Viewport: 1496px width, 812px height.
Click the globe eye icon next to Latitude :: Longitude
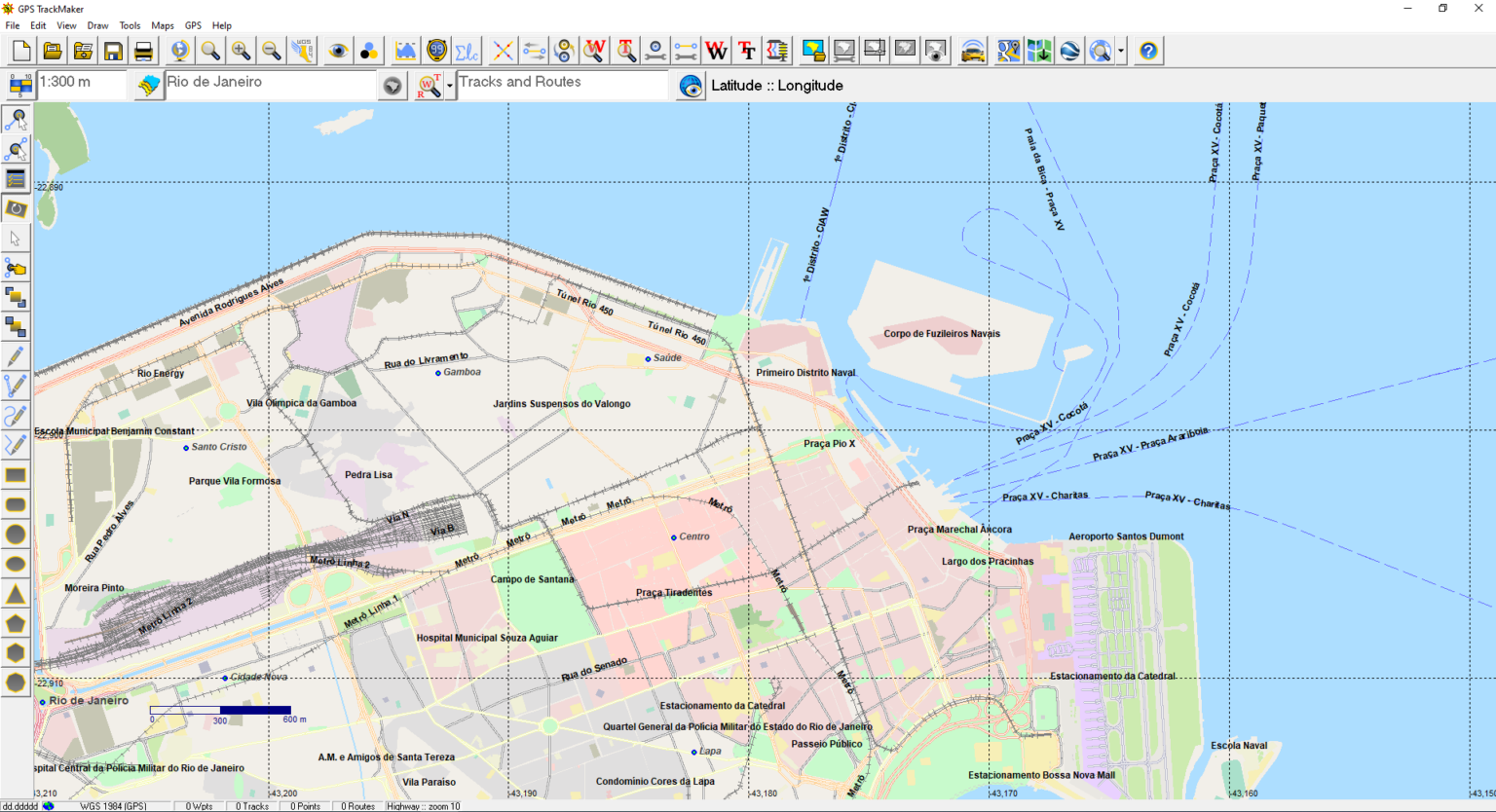(x=691, y=86)
